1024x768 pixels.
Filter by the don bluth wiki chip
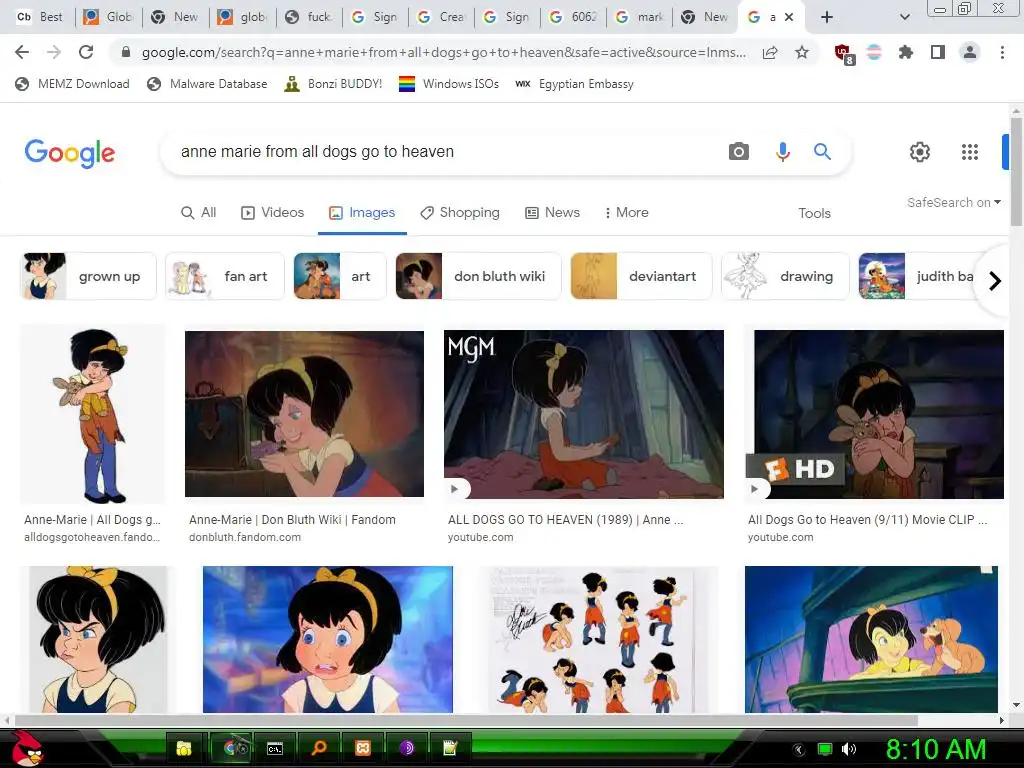click(x=478, y=276)
